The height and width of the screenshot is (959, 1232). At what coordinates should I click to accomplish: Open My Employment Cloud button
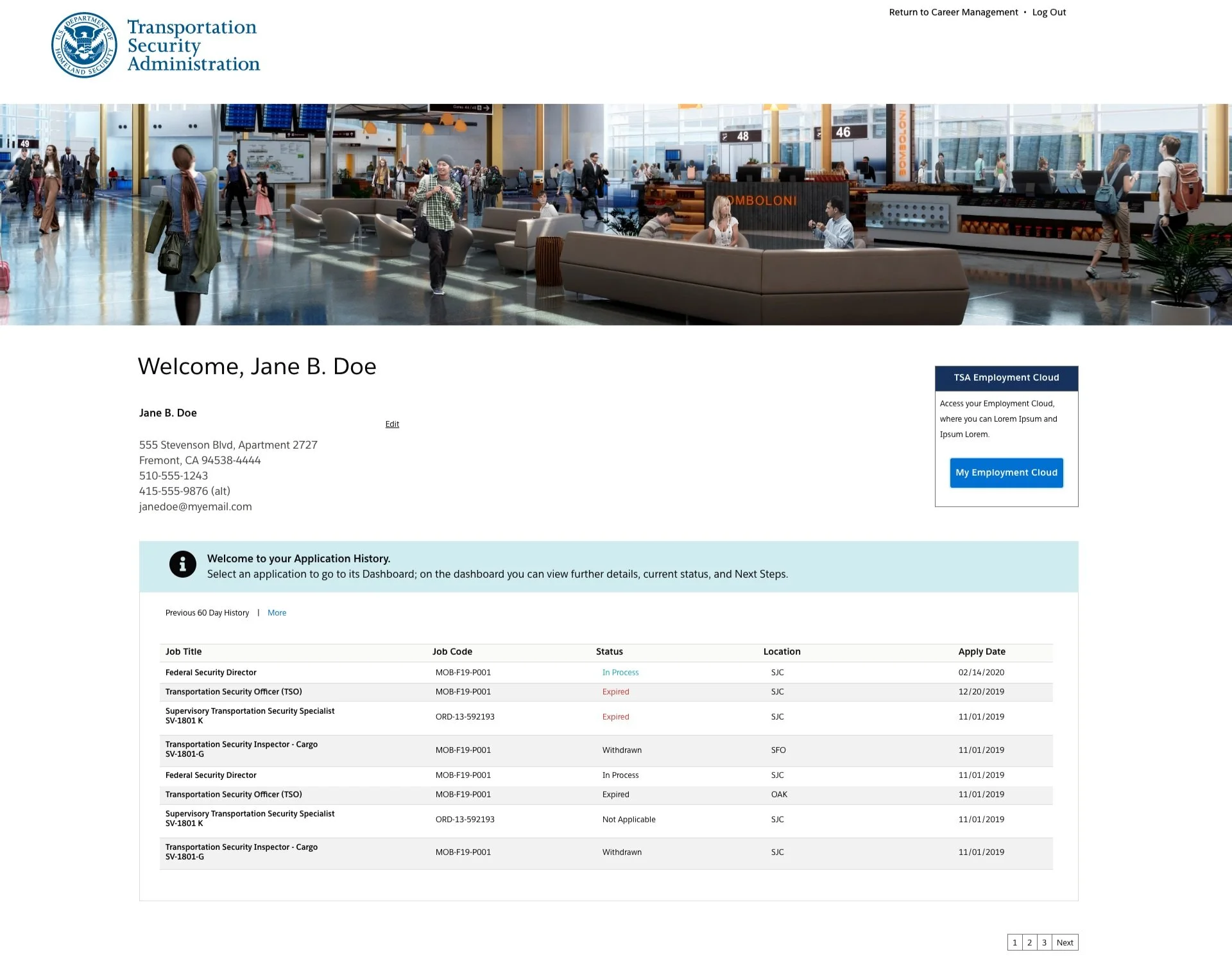pyautogui.click(x=1006, y=472)
